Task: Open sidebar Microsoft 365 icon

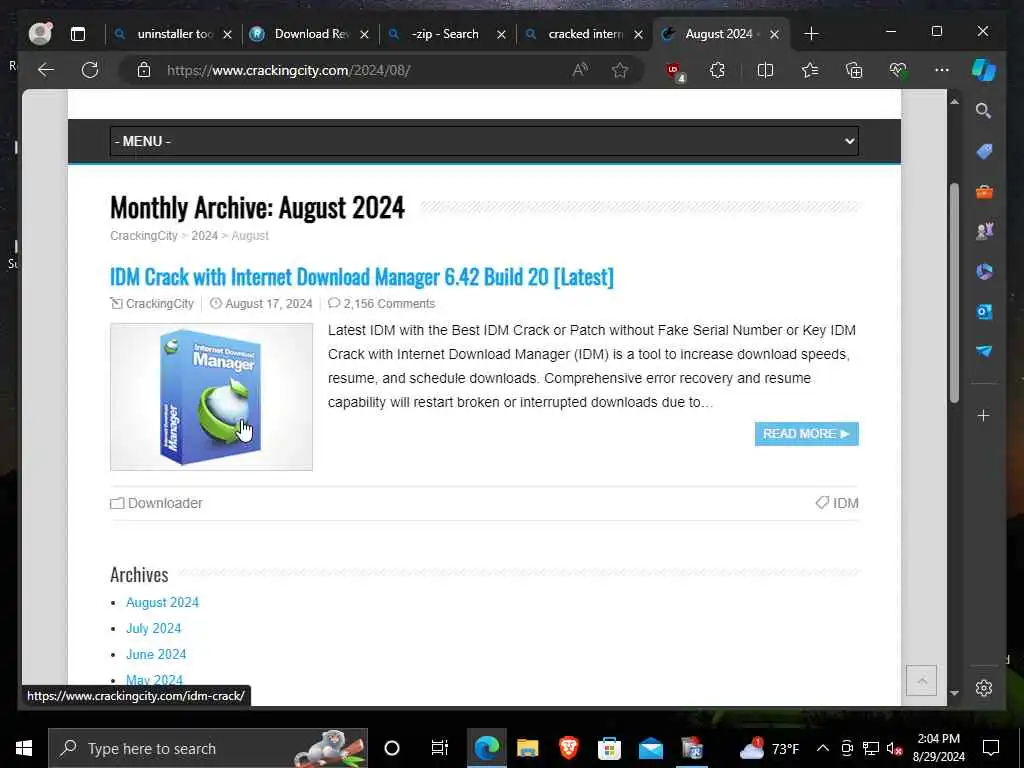Action: (x=984, y=271)
